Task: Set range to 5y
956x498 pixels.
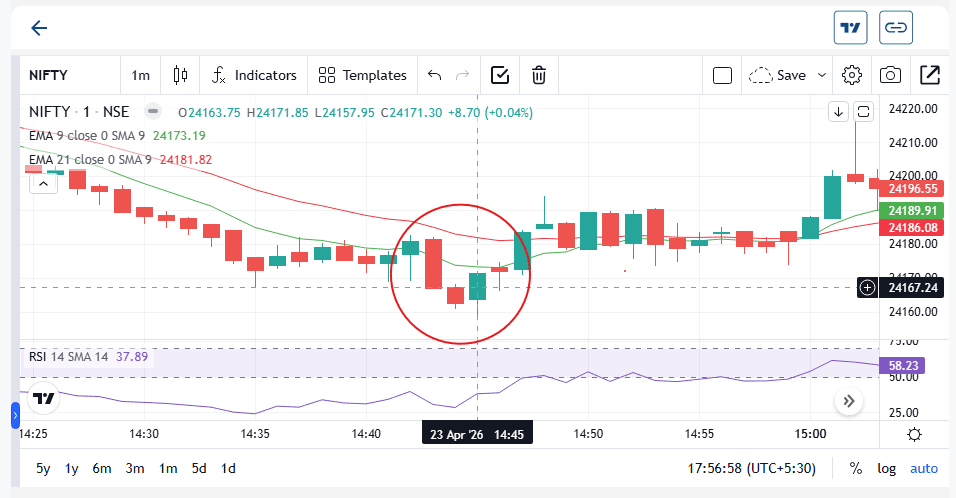Action: pos(43,468)
